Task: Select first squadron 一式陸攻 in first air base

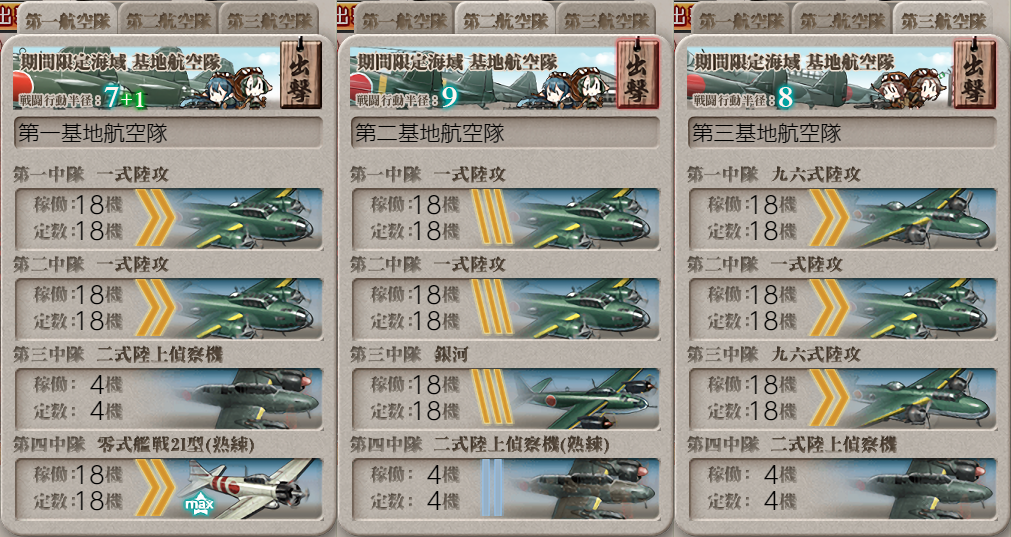Action: (168, 219)
